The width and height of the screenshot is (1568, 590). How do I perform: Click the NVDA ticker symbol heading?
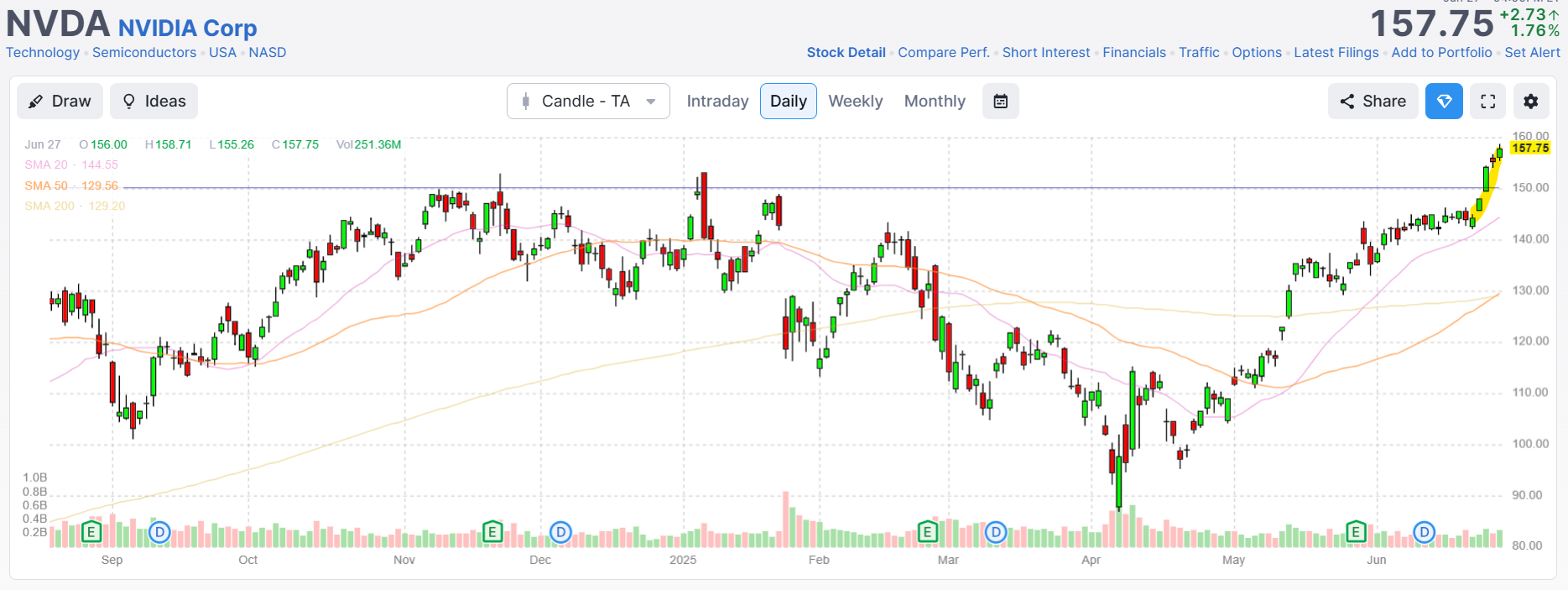(58, 23)
